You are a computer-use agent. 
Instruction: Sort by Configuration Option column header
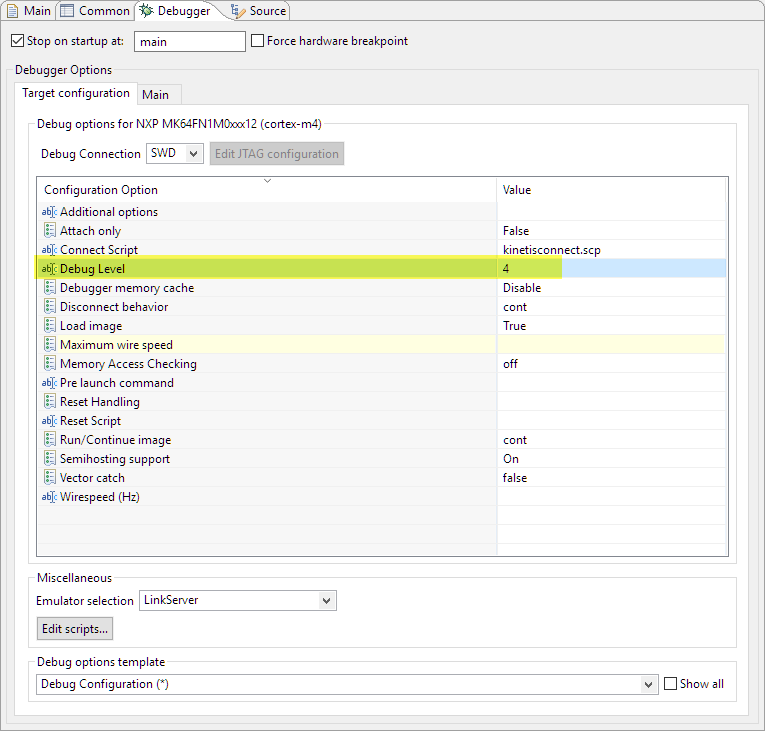(x=266, y=190)
